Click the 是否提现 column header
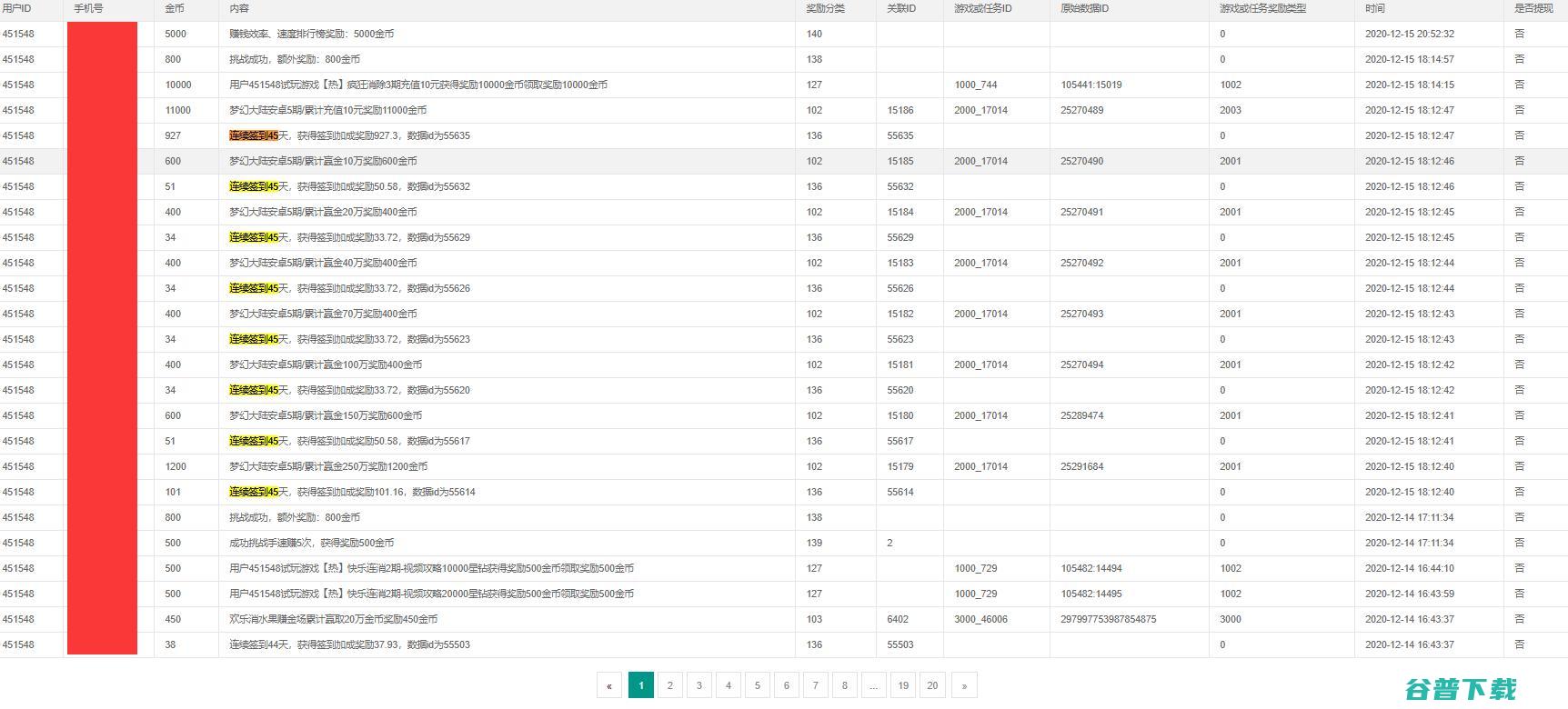The height and width of the screenshot is (709, 1568). (1533, 8)
